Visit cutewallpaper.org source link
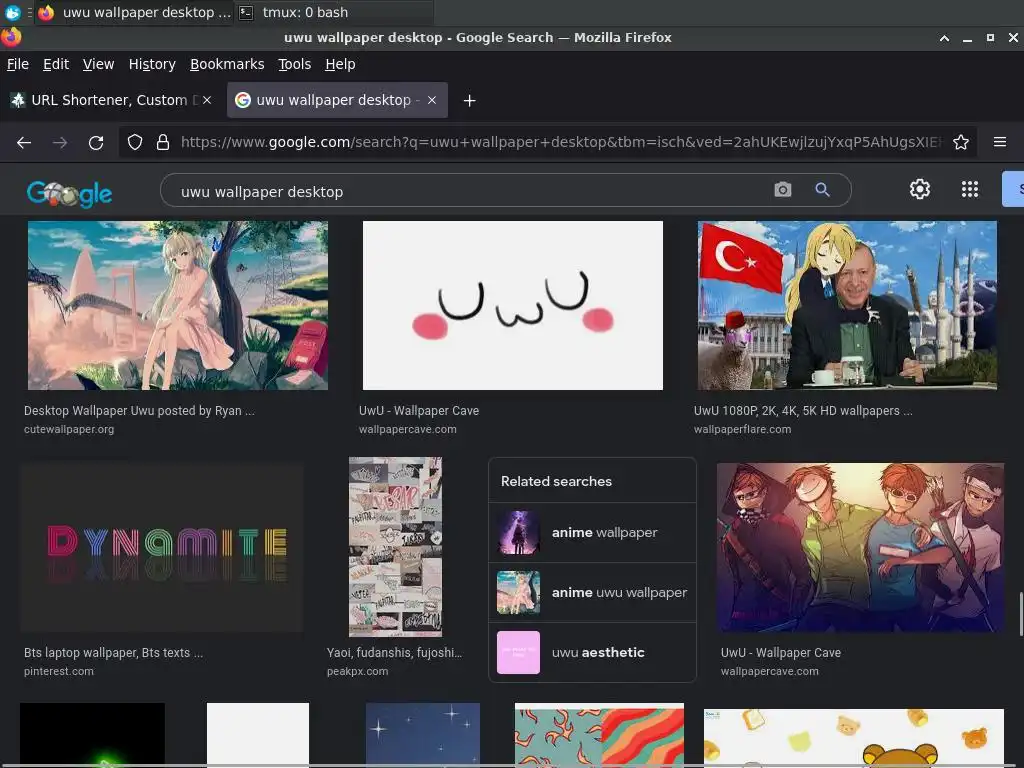1024x768 pixels. 69,430
